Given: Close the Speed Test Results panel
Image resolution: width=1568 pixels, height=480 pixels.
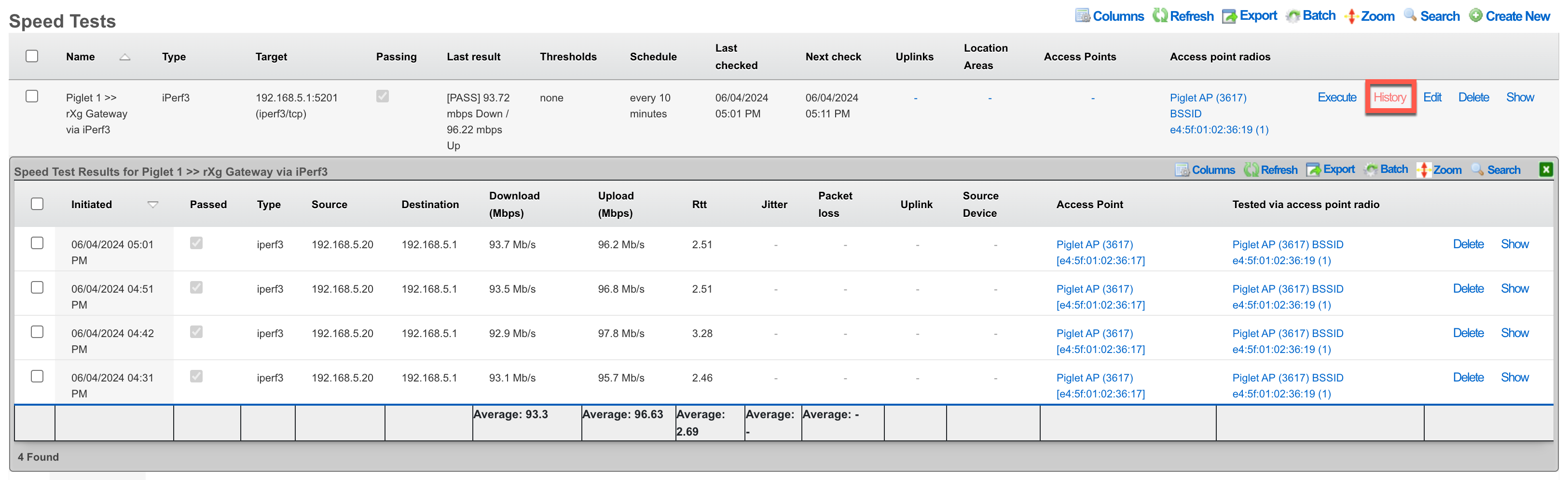Looking at the screenshot, I should pos(1545,170).
